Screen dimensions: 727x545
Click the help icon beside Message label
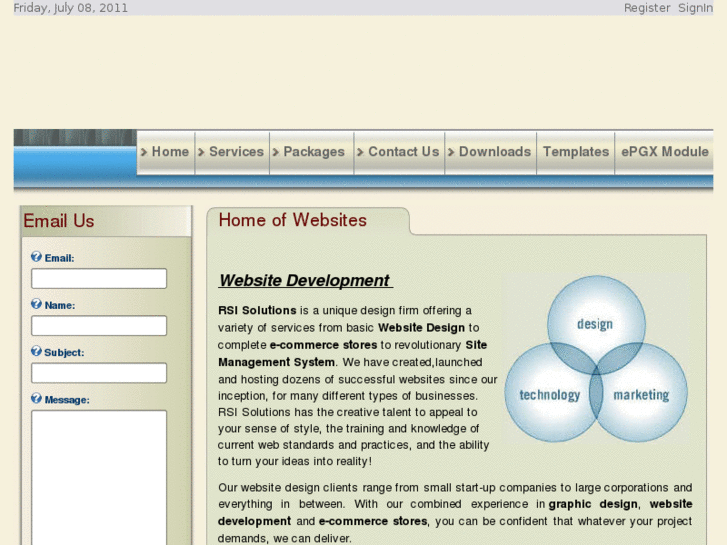[36, 398]
